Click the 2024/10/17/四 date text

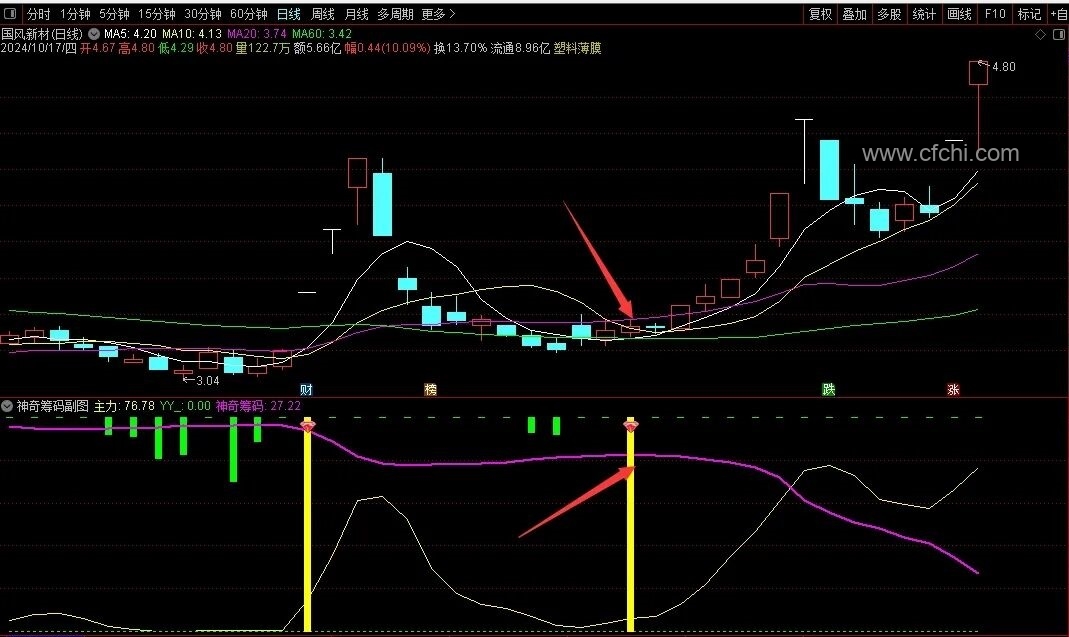pos(39,48)
